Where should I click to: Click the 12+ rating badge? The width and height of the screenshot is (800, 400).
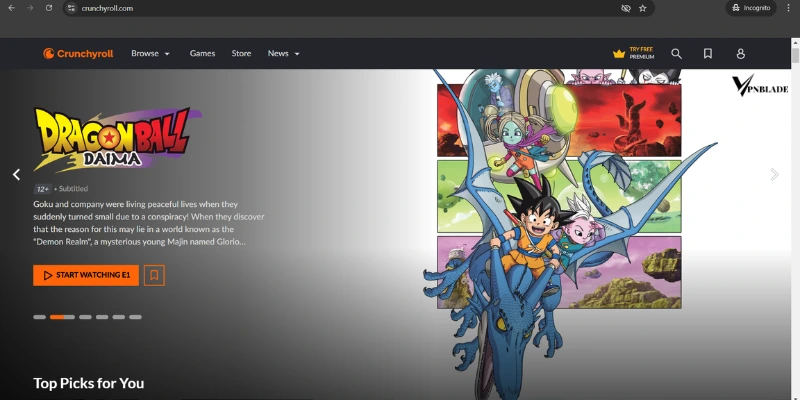(x=42, y=189)
